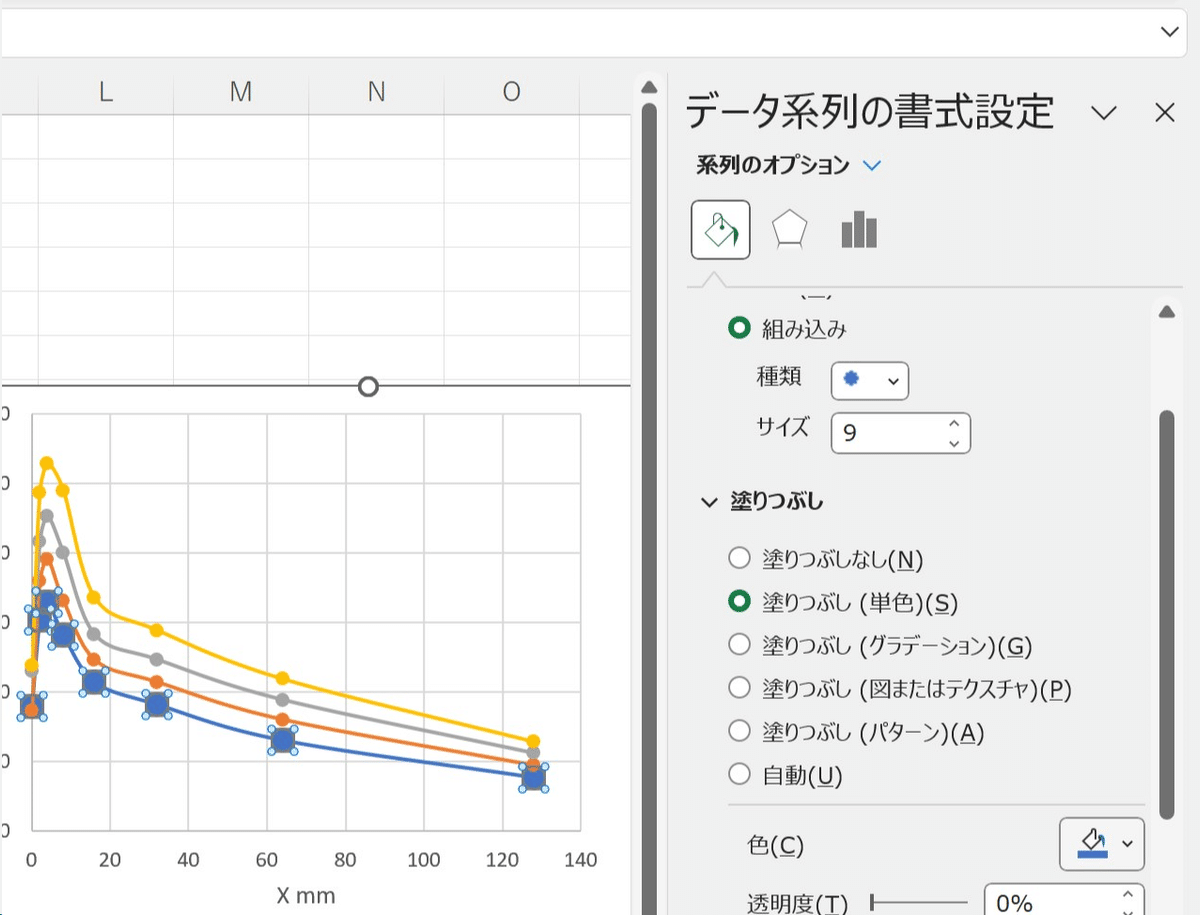Viewport: 1200px width, 915px height.
Task: Adjust the 透明度(T) slider
Action: pyautogui.click(x=920, y=903)
